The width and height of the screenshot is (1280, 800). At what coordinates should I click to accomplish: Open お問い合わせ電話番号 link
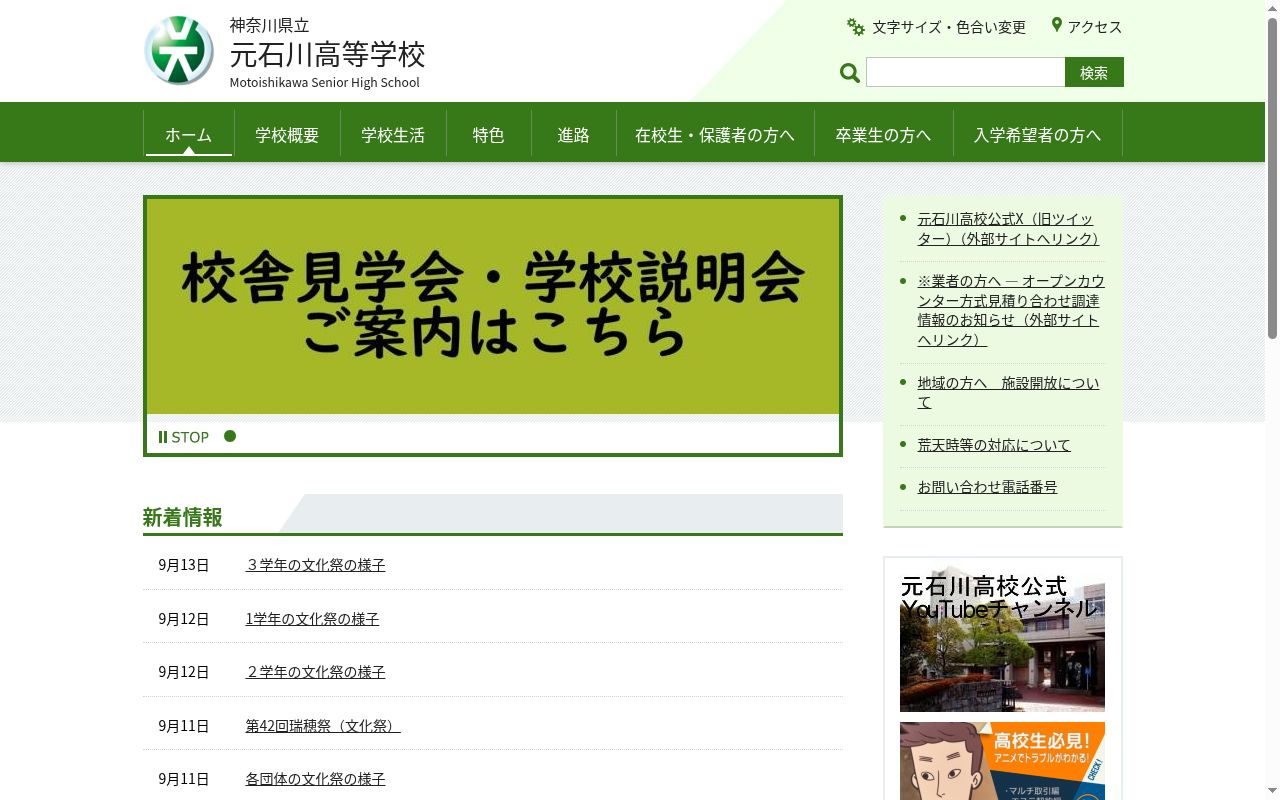(x=987, y=487)
